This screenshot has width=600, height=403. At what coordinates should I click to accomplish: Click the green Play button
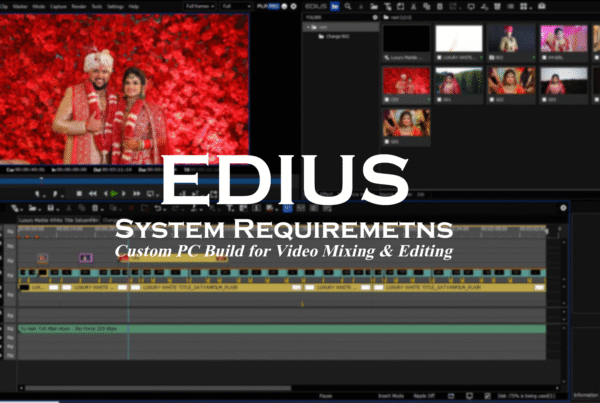114,194
